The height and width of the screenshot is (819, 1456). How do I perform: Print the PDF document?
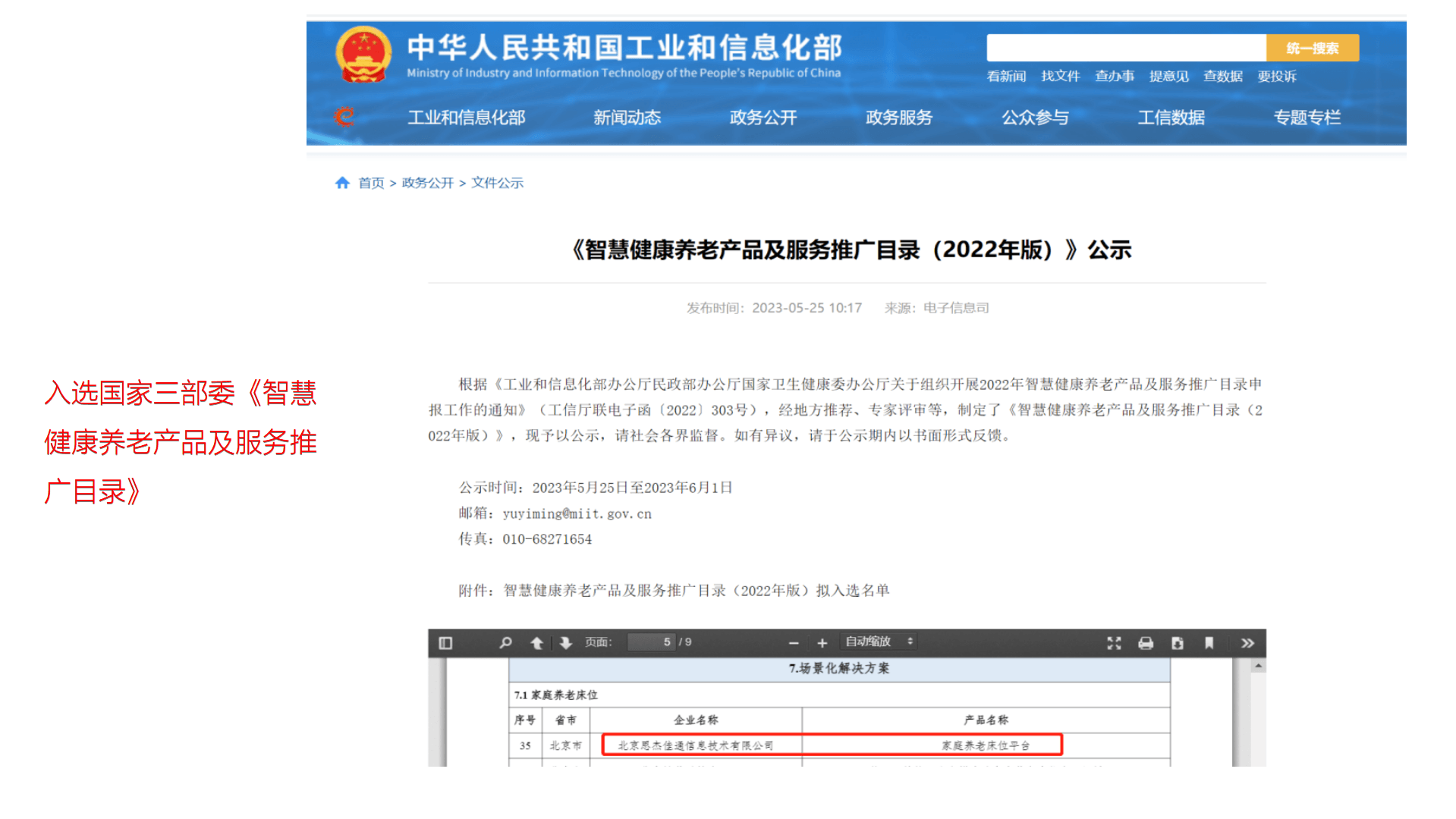(1146, 643)
